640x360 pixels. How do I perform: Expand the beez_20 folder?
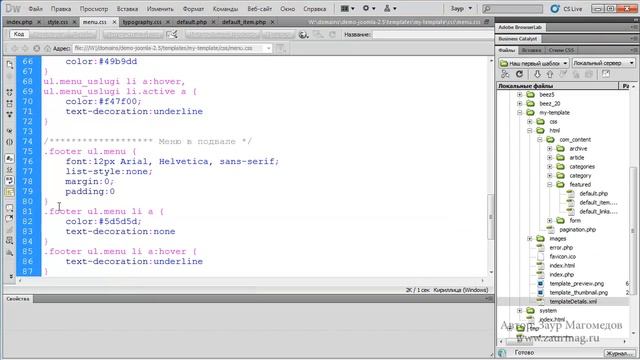click(520, 104)
